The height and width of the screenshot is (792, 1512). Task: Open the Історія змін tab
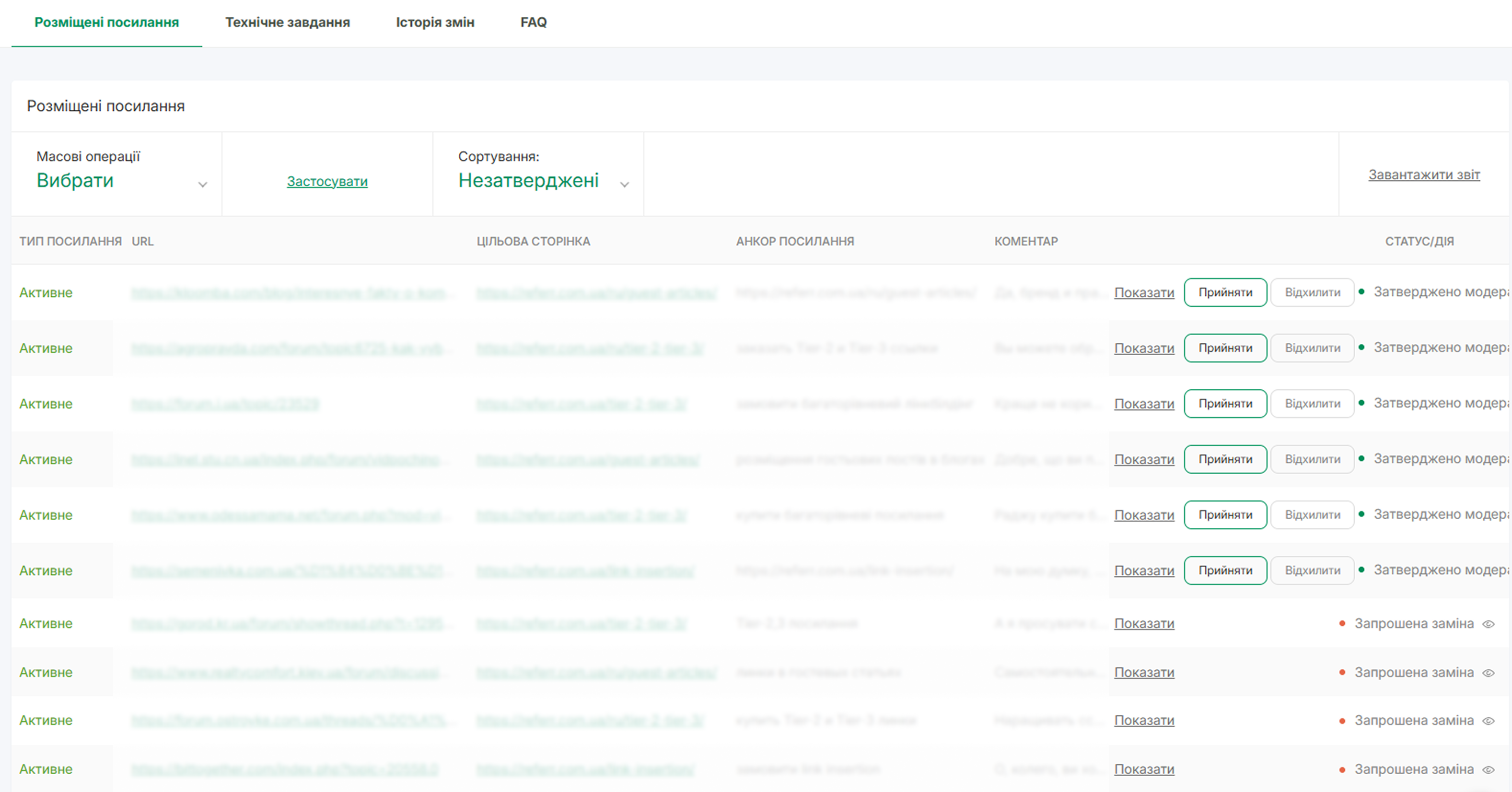click(x=435, y=23)
